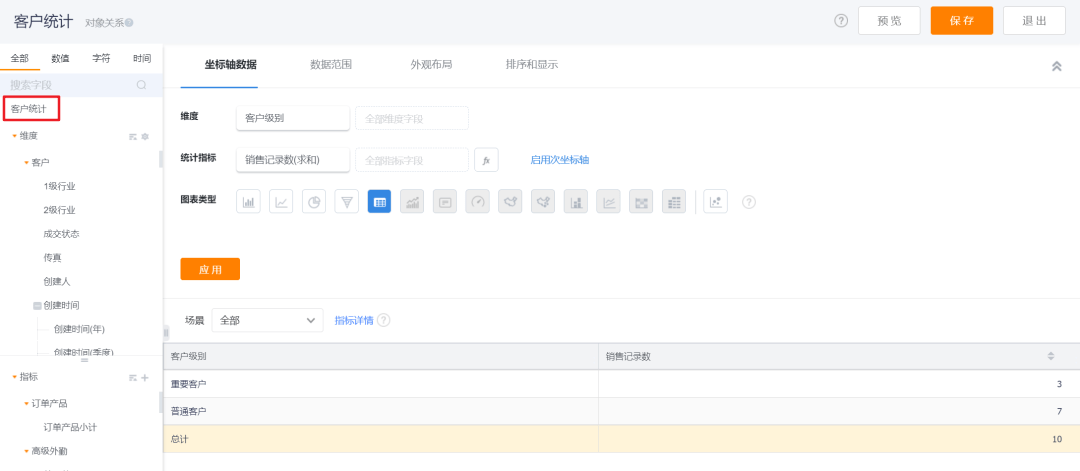Collapse the 客户 tree node
This screenshot has height=471, width=1080.
coord(26,163)
